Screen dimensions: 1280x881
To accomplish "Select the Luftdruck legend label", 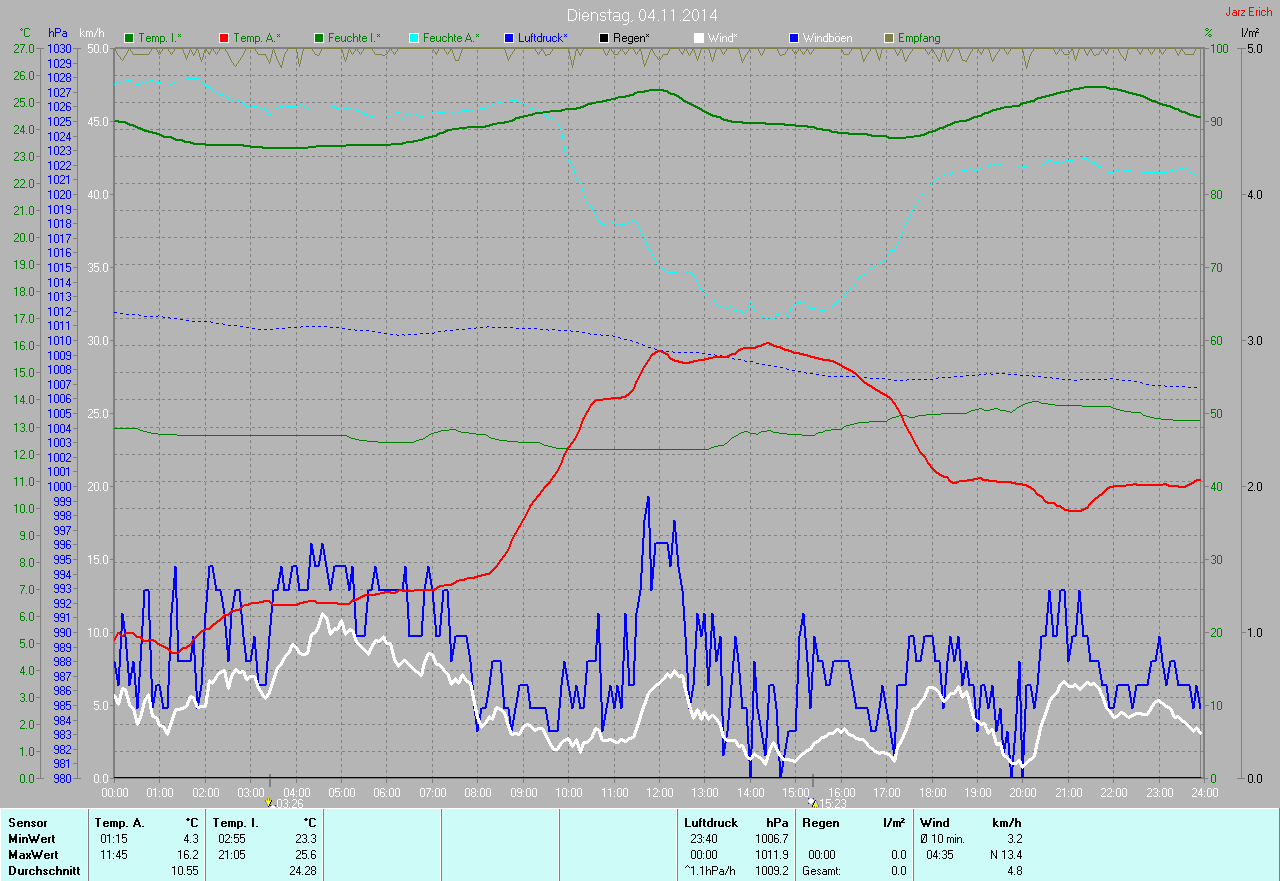I will tap(543, 38).
